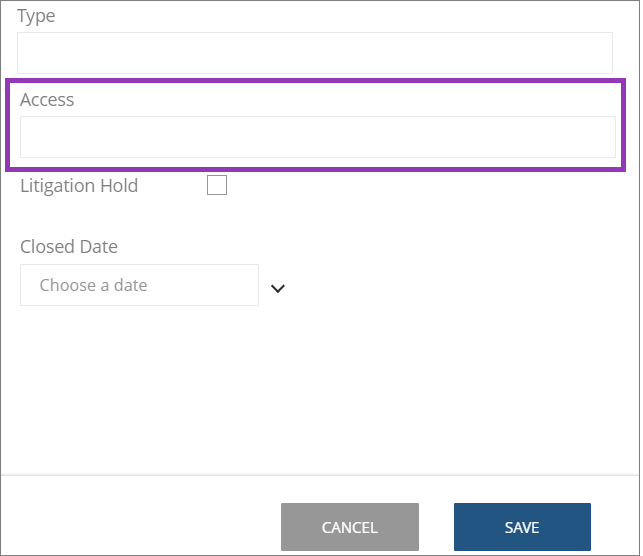Screen dimensions: 643x556
Task: Place cursor in the highlighted Access textbox
Action: coord(318,137)
